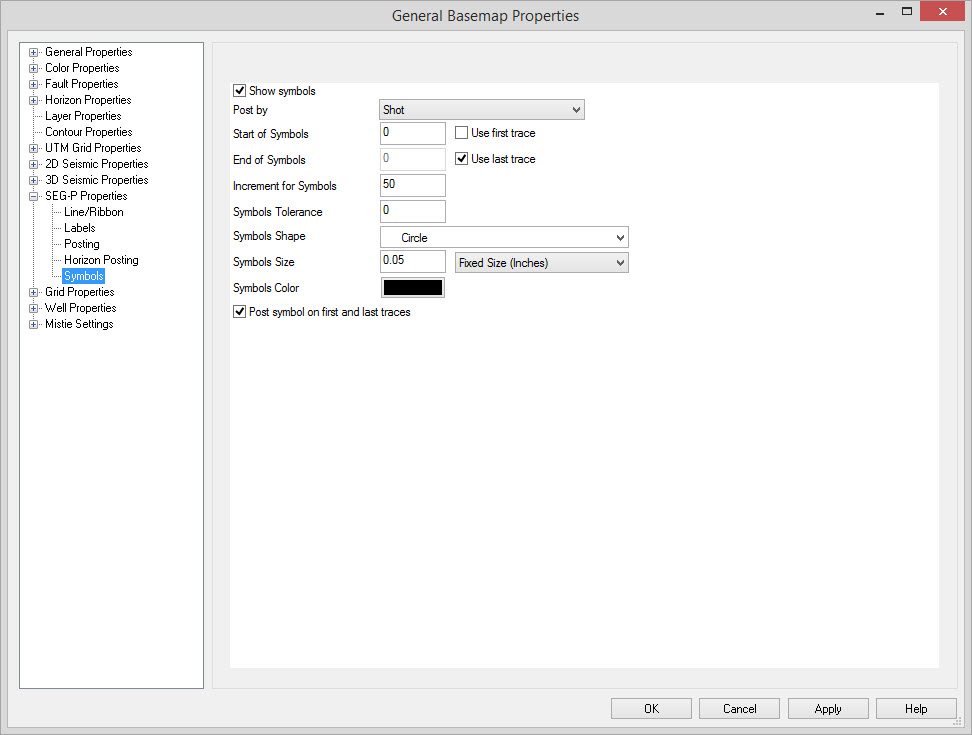Collapse the SEG-P Properties tree node
972x735 pixels.
tap(34, 196)
